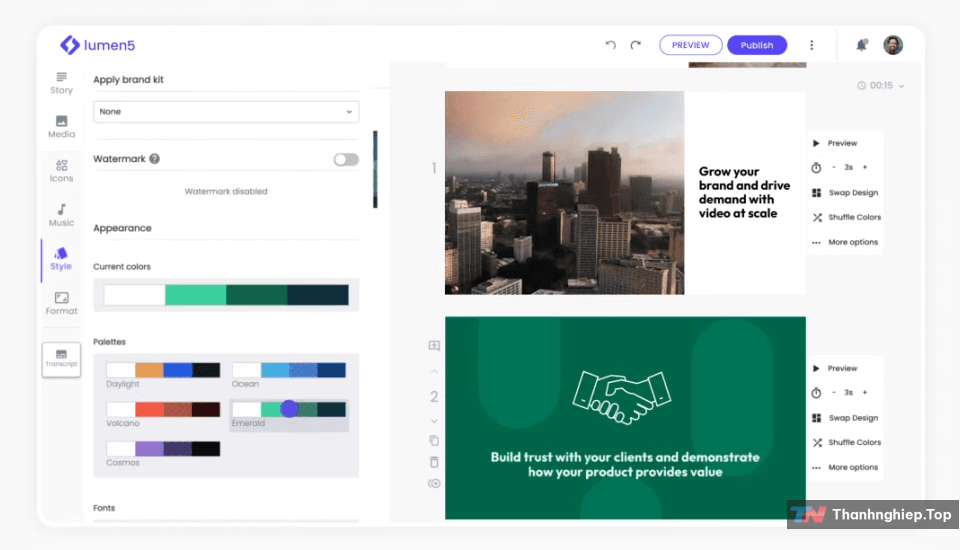Click the lumen5 logo

[97, 45]
